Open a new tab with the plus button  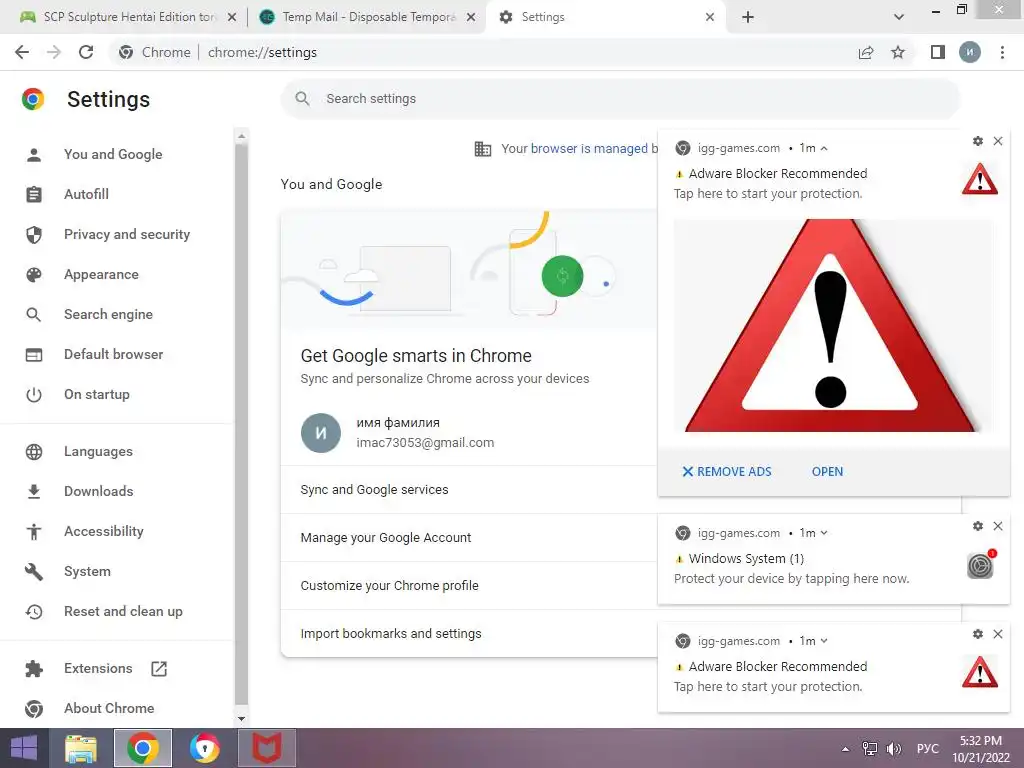point(748,17)
